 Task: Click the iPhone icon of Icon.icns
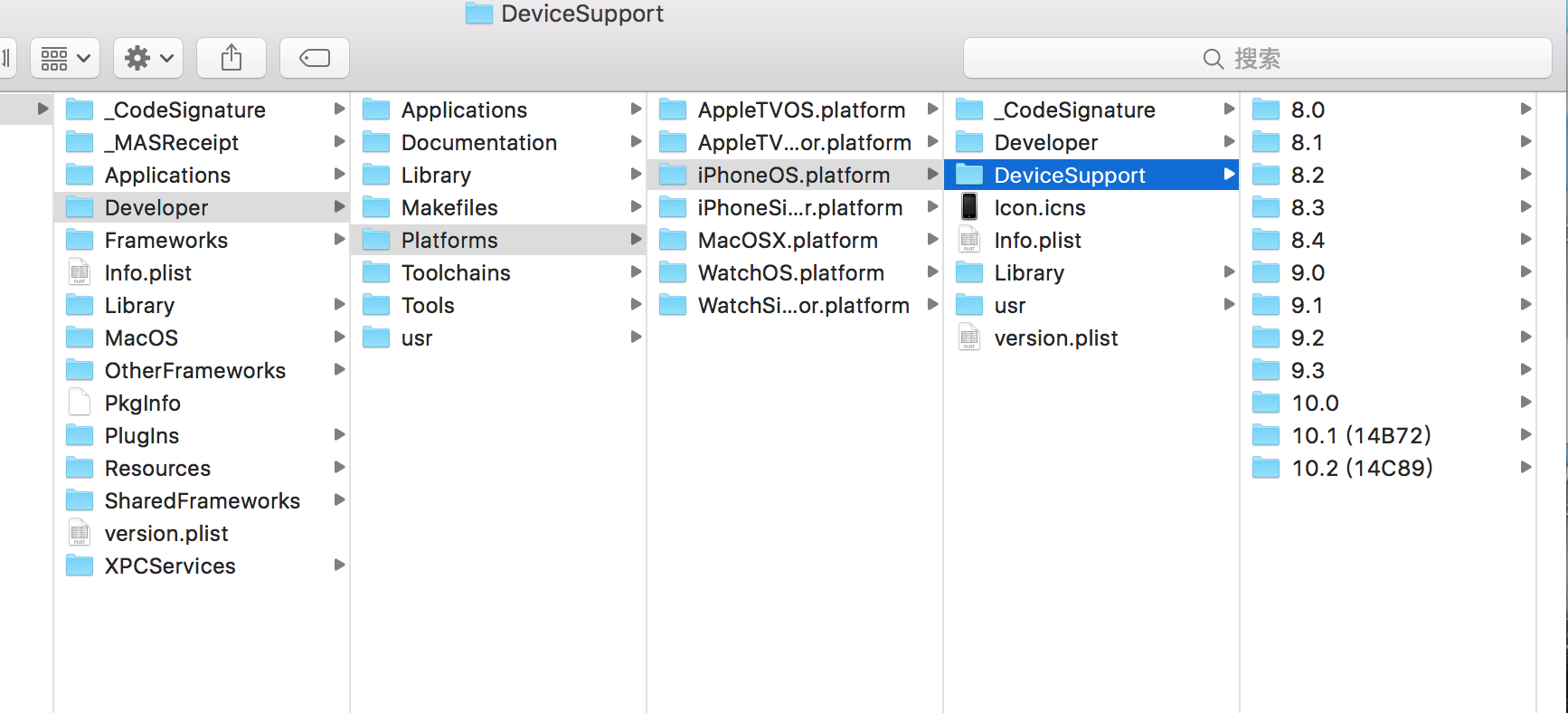pyautogui.click(x=969, y=207)
